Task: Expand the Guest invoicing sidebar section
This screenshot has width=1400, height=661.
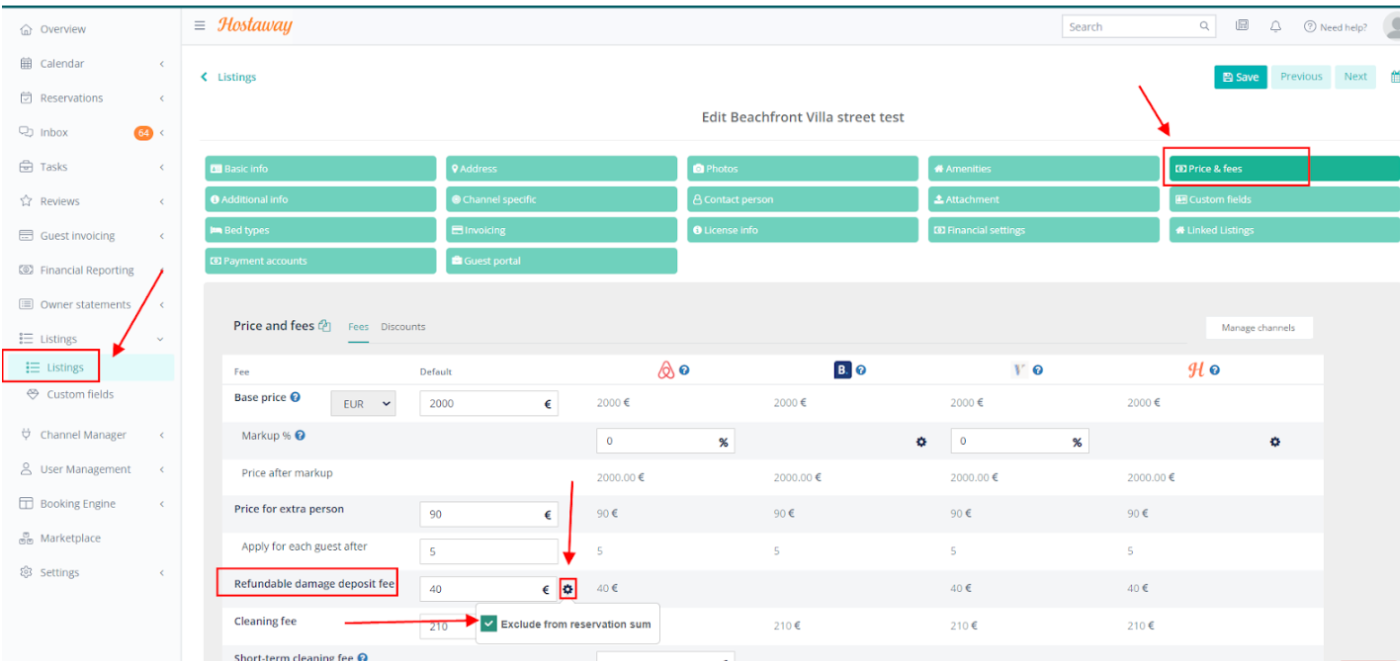Action: coord(162,236)
